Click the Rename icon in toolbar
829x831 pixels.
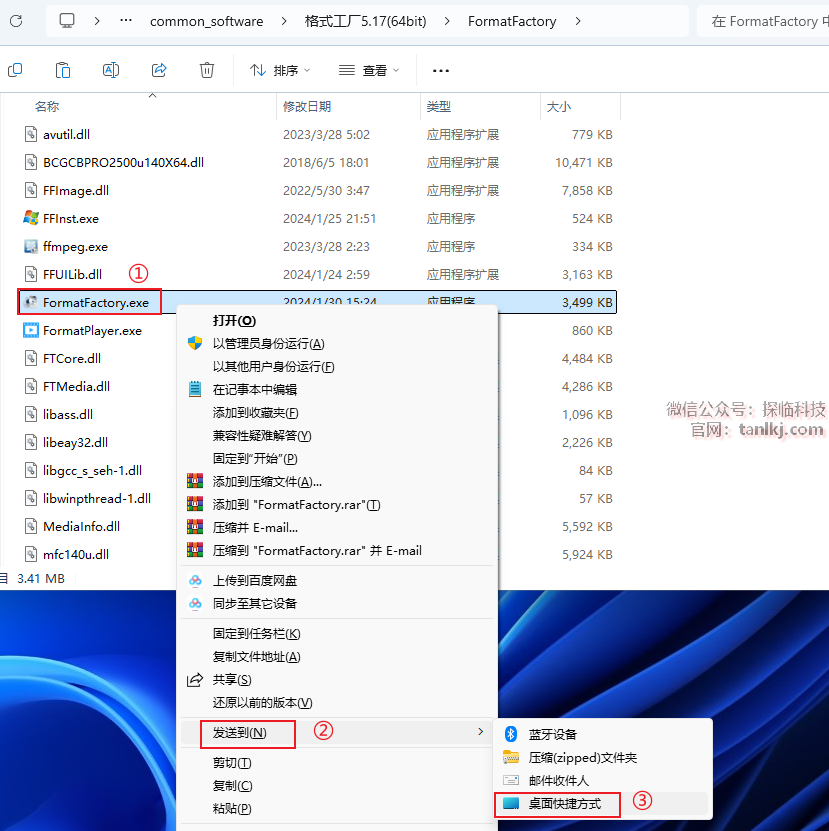coord(111,70)
